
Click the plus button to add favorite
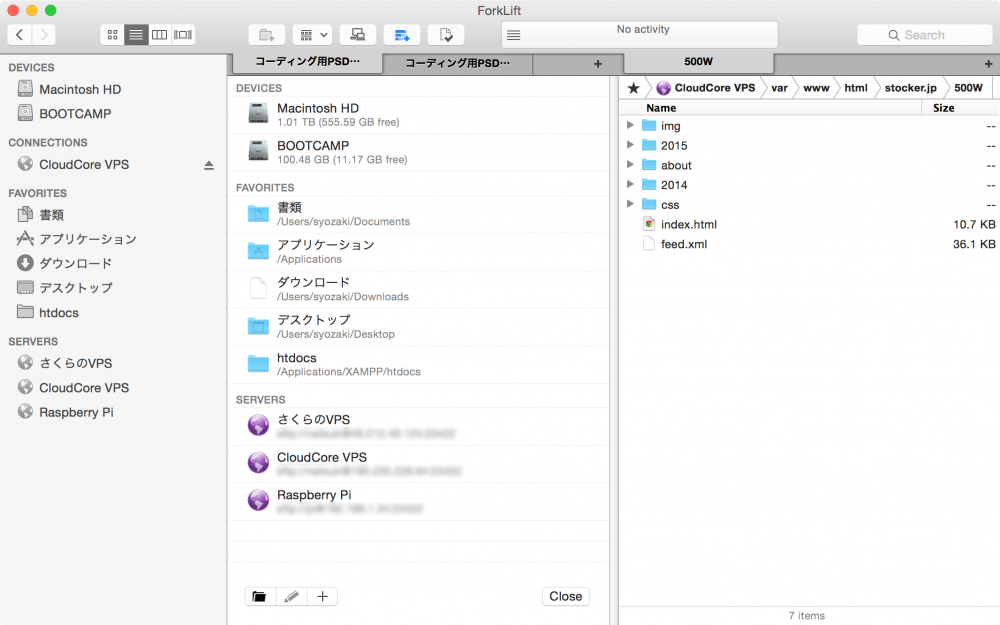click(322, 597)
